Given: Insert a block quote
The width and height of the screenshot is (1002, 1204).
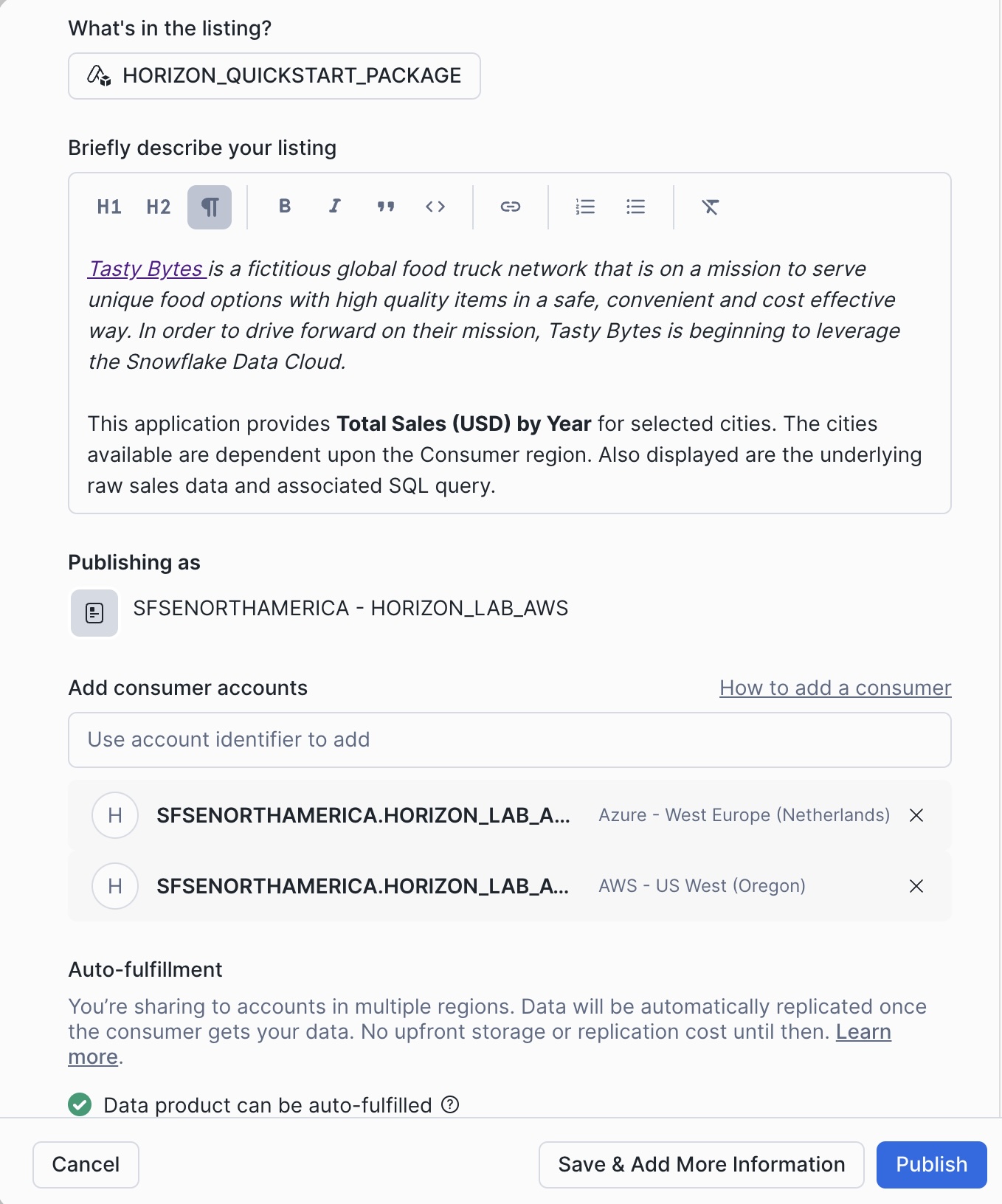Looking at the screenshot, I should [x=385, y=207].
